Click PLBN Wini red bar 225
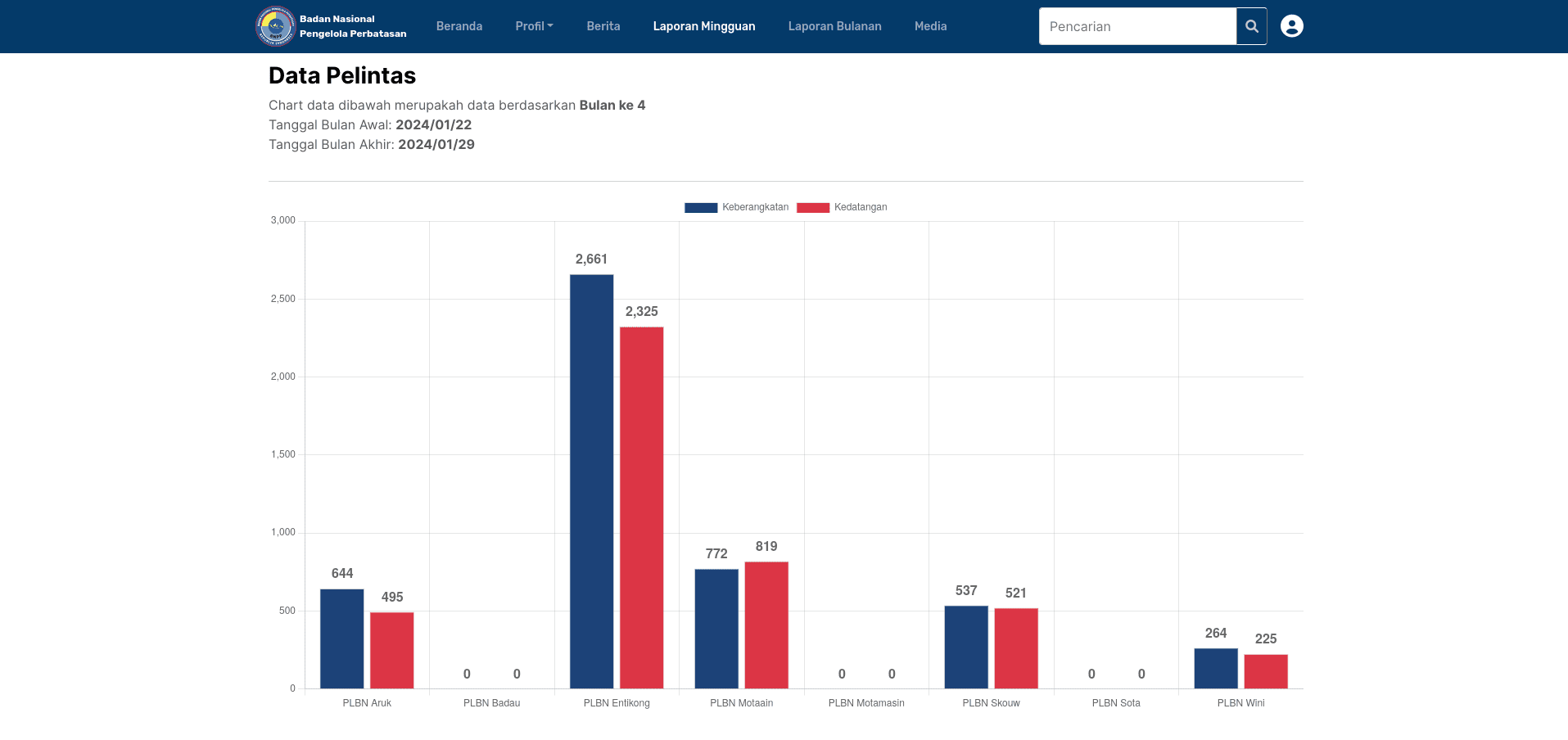Viewport: 1568px width, 740px height. 1266,671
